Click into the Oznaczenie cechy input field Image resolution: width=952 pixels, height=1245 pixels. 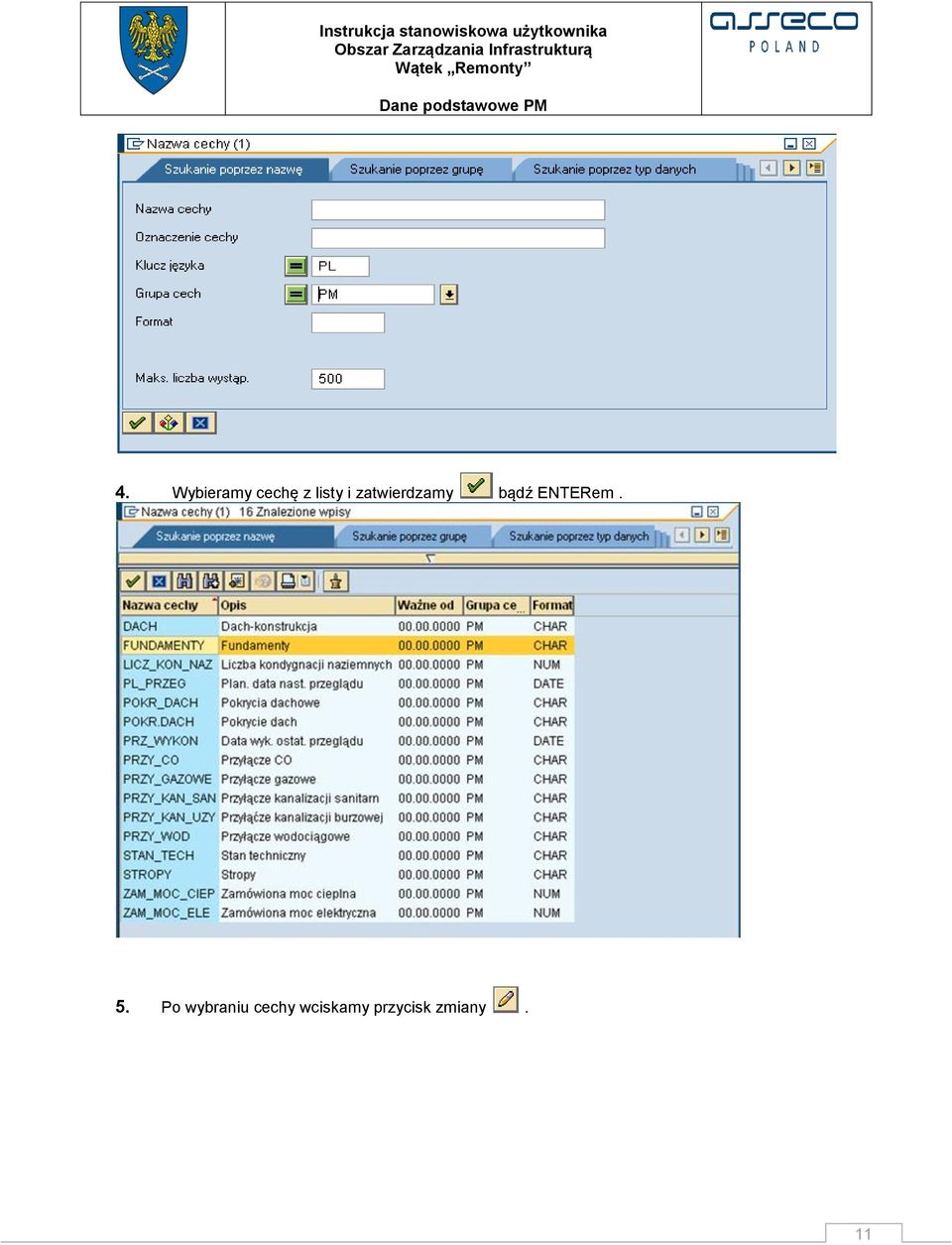458,238
